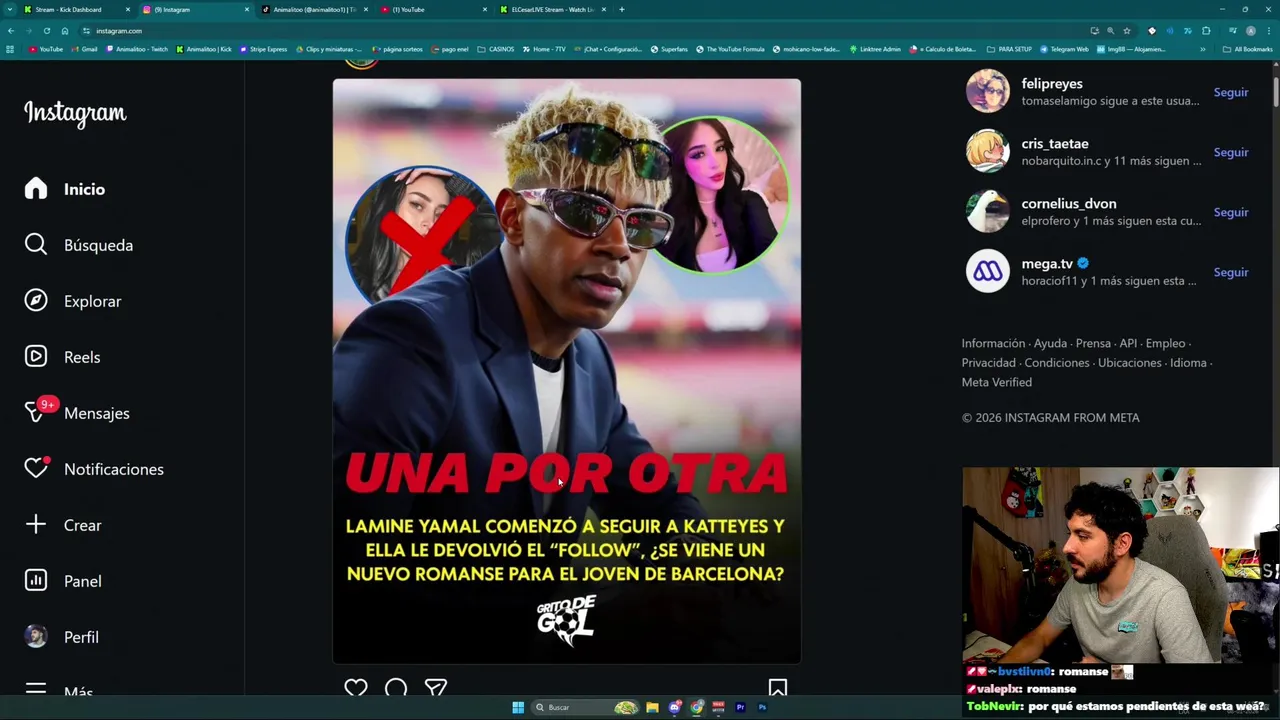The width and height of the screenshot is (1280, 720).
Task: Switch to ELCesarLIVE Stream tab
Action: [x=552, y=9]
